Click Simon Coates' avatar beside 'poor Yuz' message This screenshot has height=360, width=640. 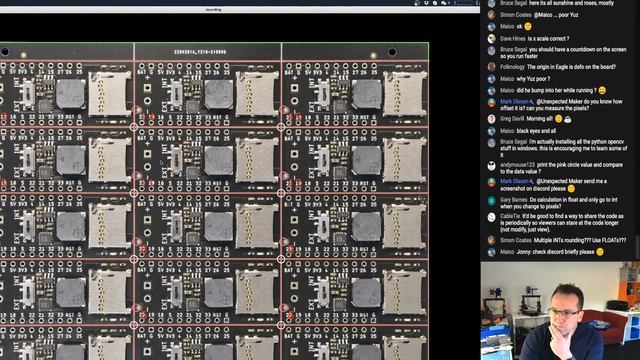[491, 15]
